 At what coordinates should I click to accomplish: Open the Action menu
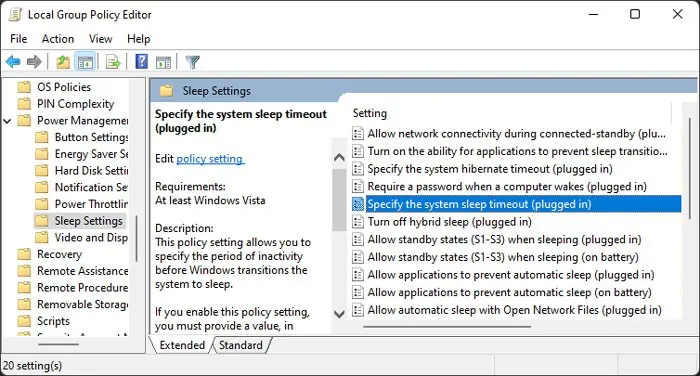point(58,39)
